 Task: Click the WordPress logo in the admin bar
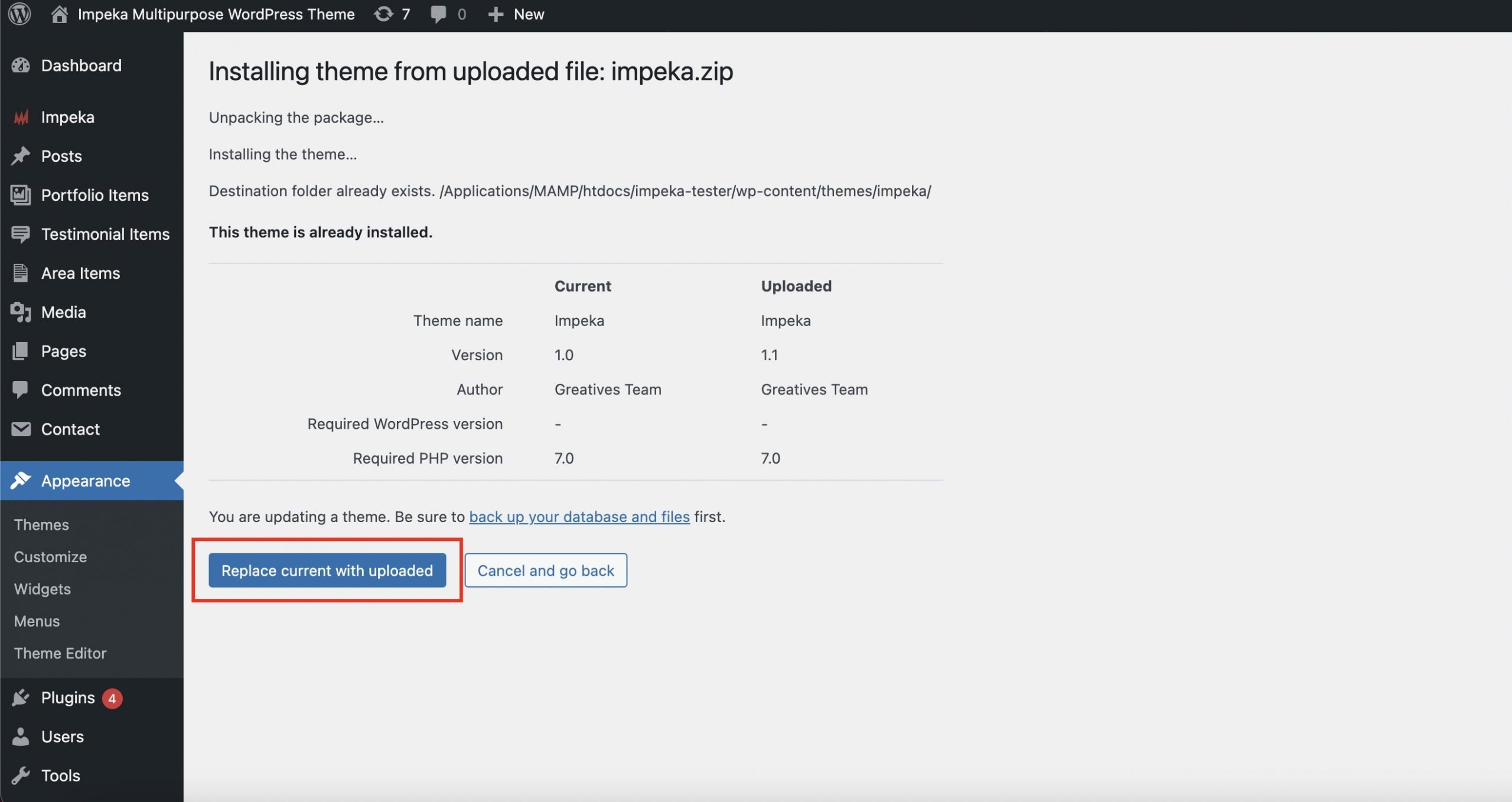[x=18, y=14]
